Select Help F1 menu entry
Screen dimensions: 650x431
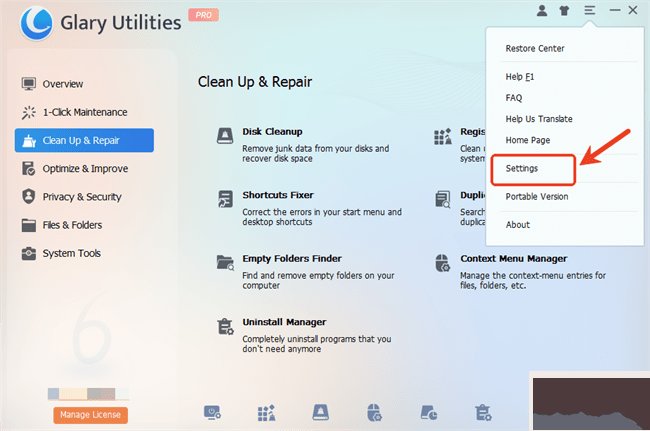tap(520, 77)
